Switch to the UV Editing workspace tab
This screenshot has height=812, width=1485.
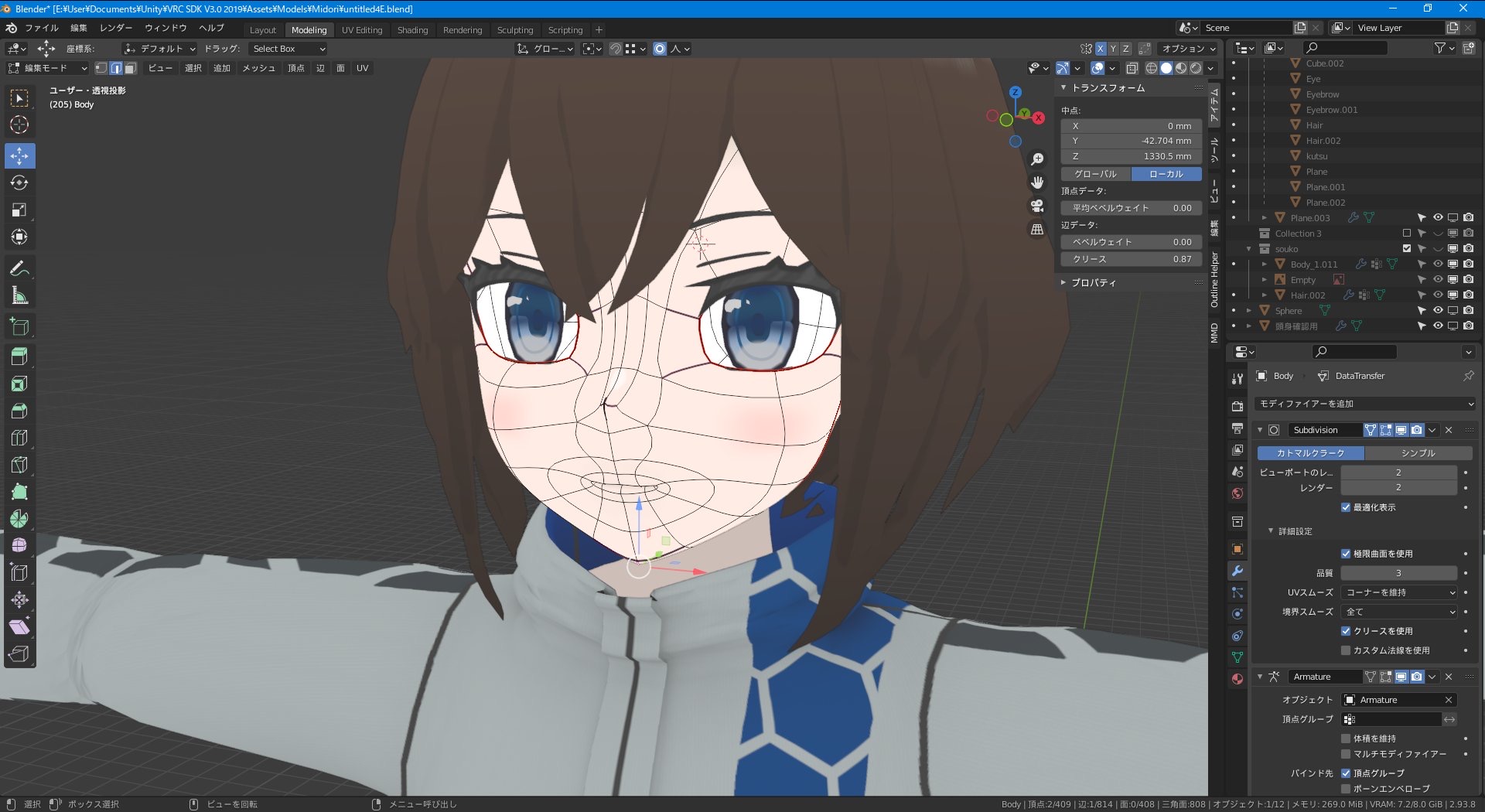[362, 30]
